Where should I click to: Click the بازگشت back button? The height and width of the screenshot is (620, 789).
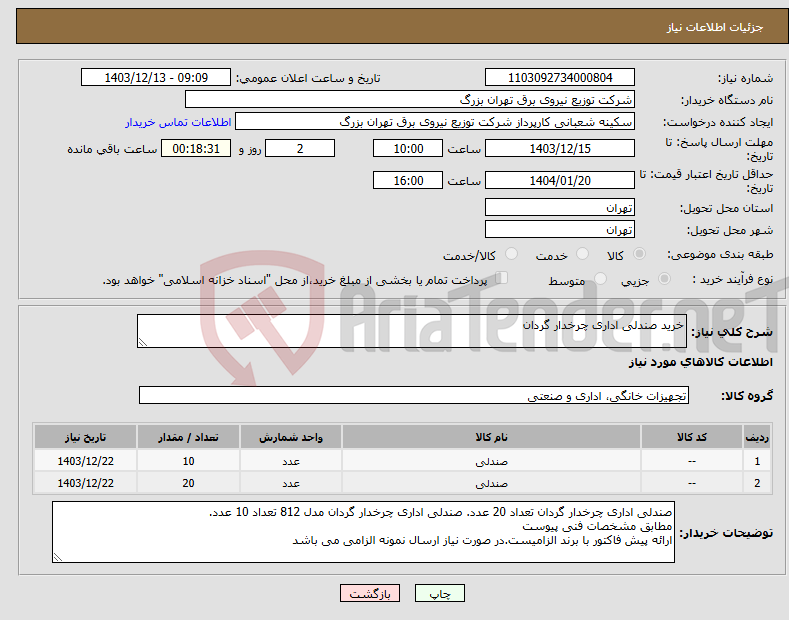click(370, 593)
